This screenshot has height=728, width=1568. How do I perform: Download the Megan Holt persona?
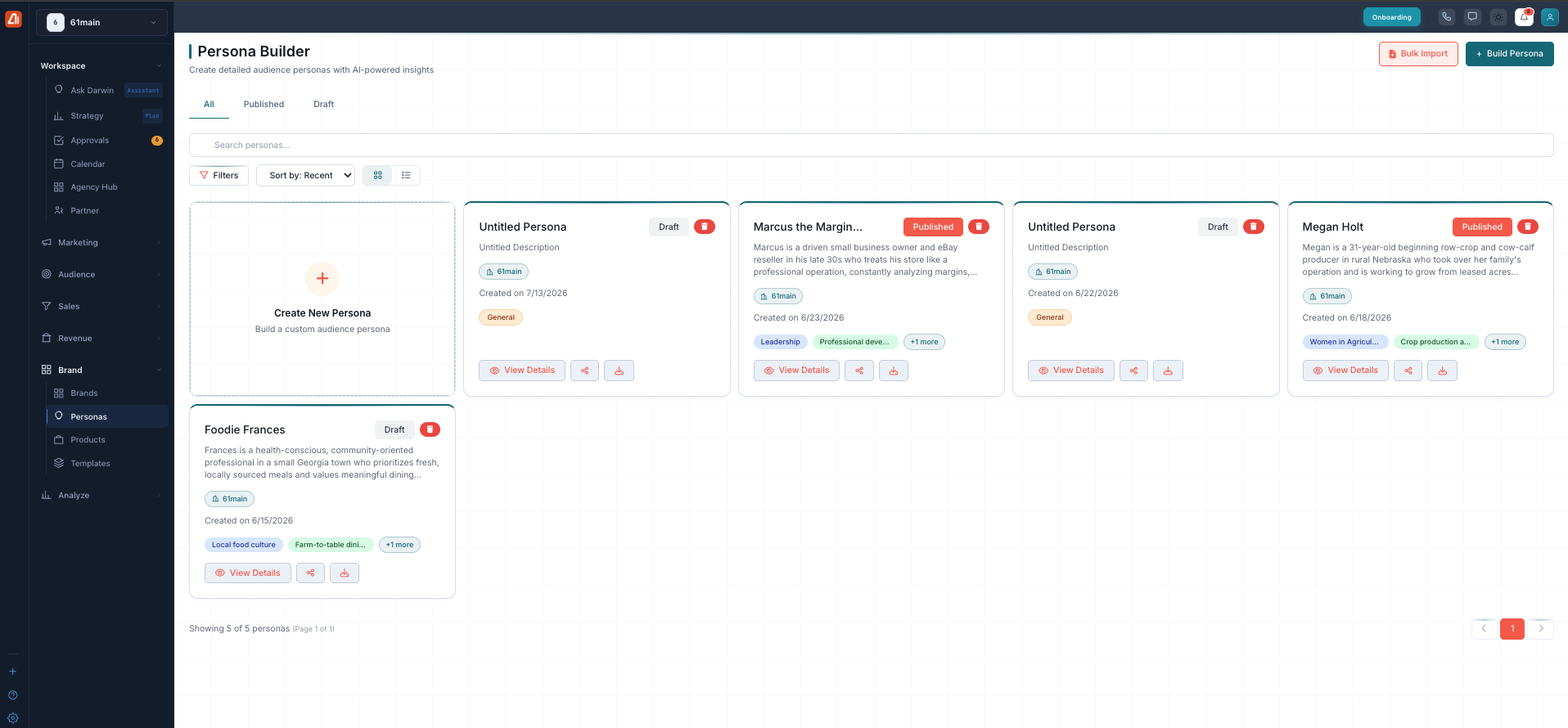(x=1442, y=371)
